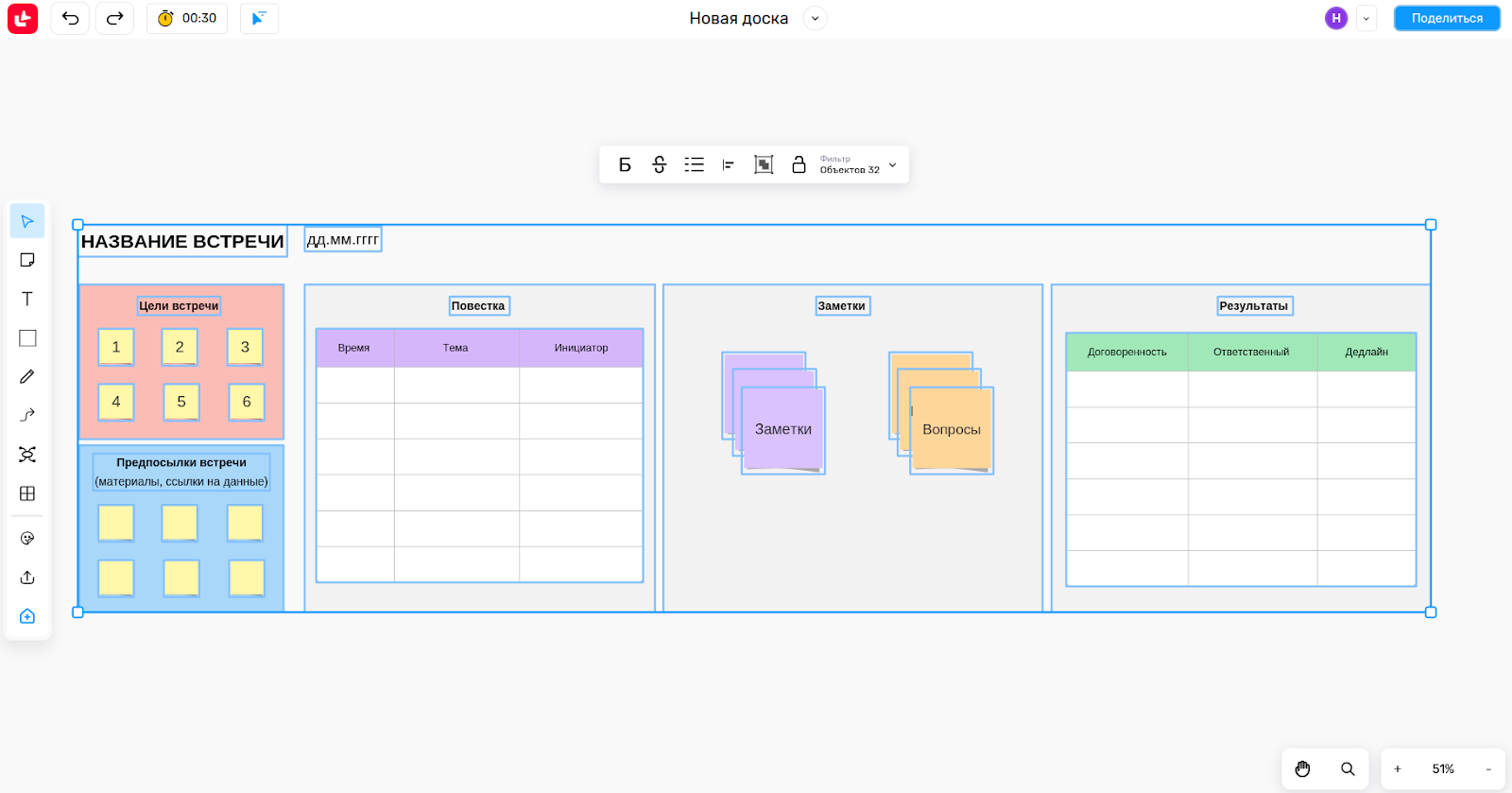The width and height of the screenshot is (1512, 793).
Task: Lock the selected objects
Action: coord(799,164)
